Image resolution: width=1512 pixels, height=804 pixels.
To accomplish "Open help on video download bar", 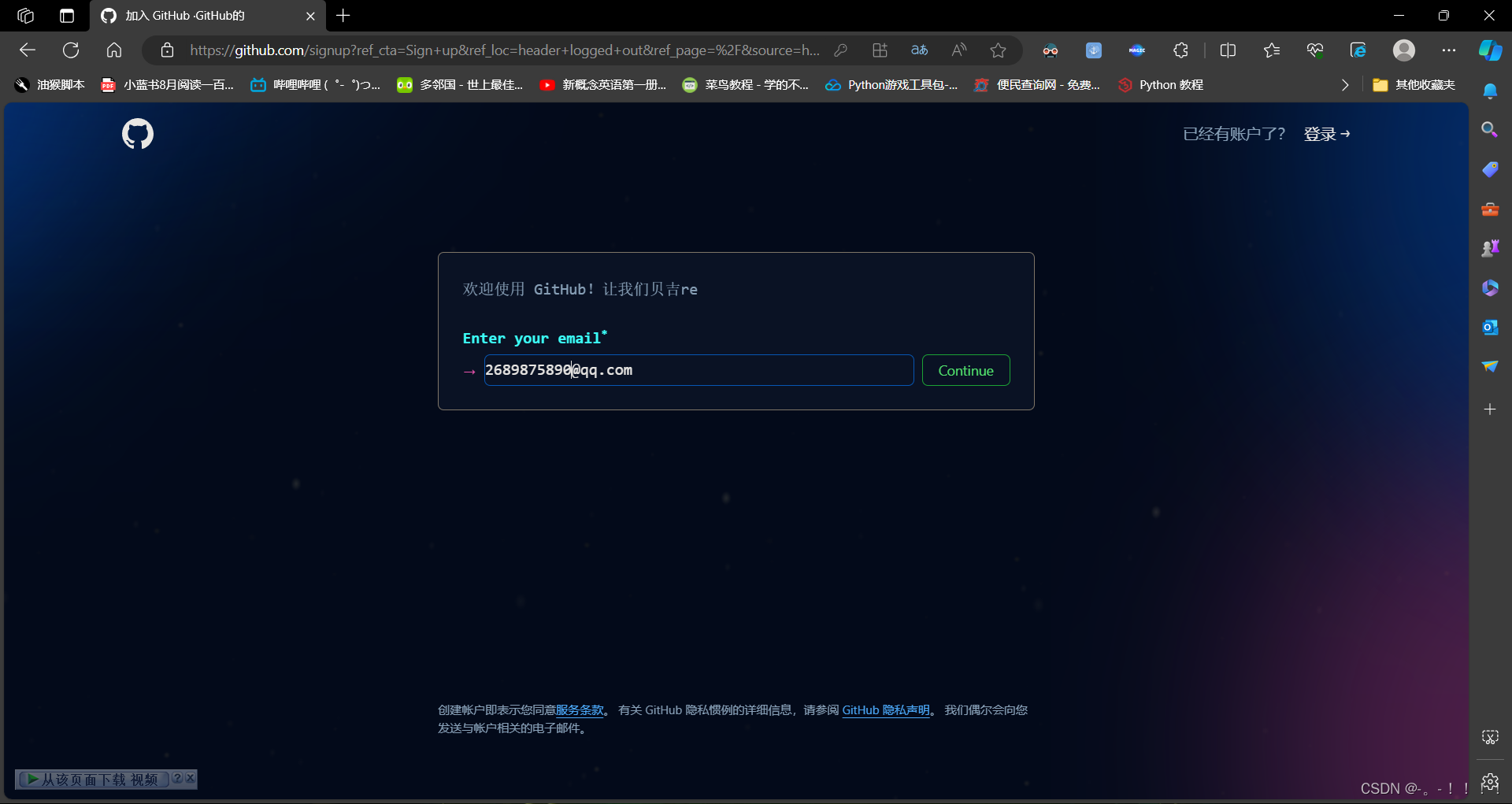I will 177,778.
